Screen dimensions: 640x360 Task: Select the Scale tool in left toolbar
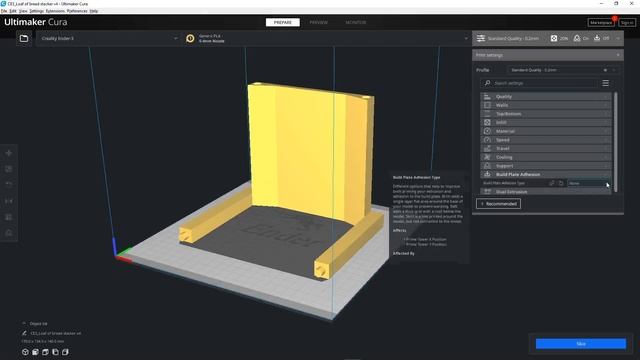coord(9,169)
